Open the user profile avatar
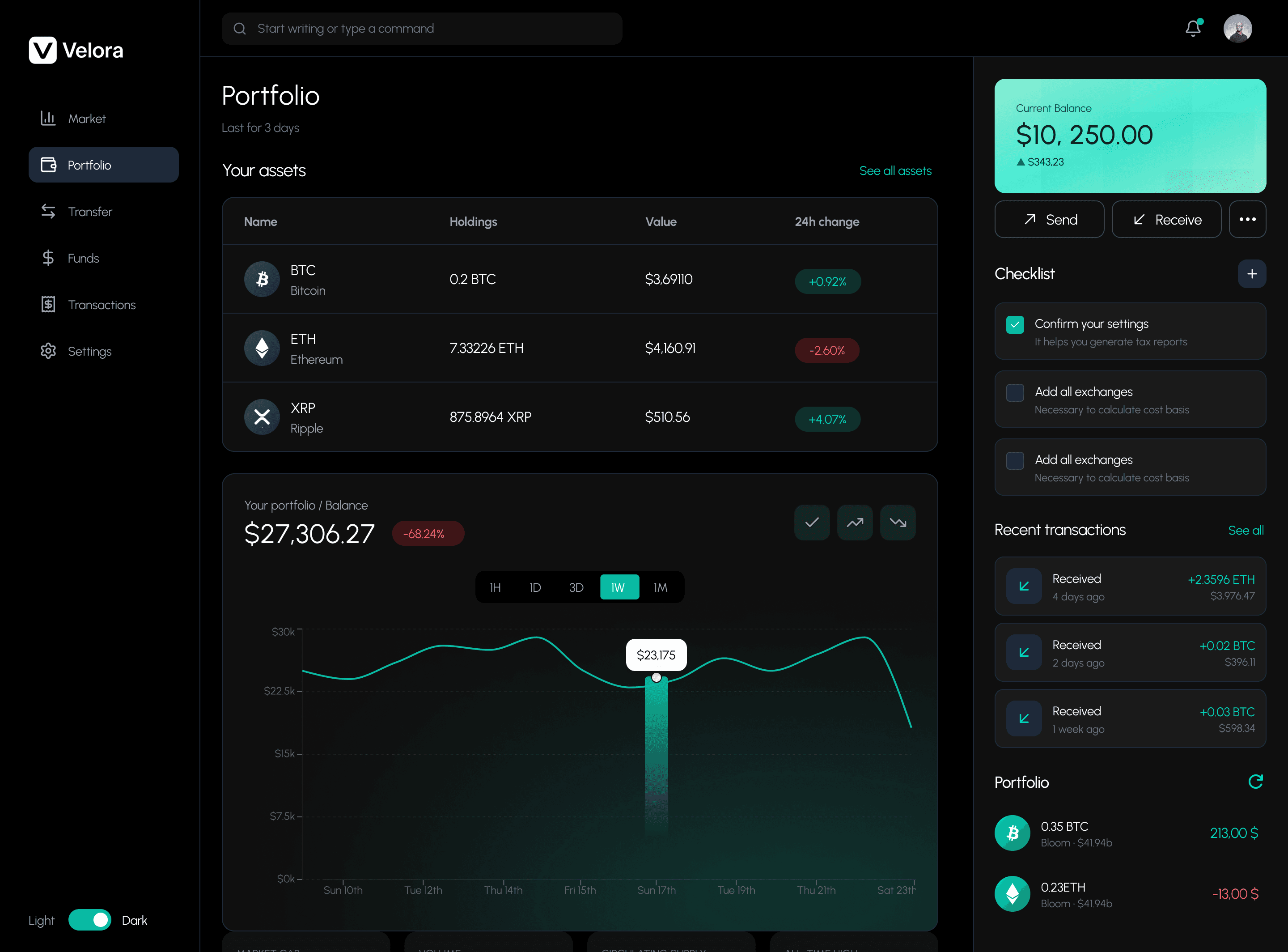The image size is (1288, 952). [x=1237, y=28]
